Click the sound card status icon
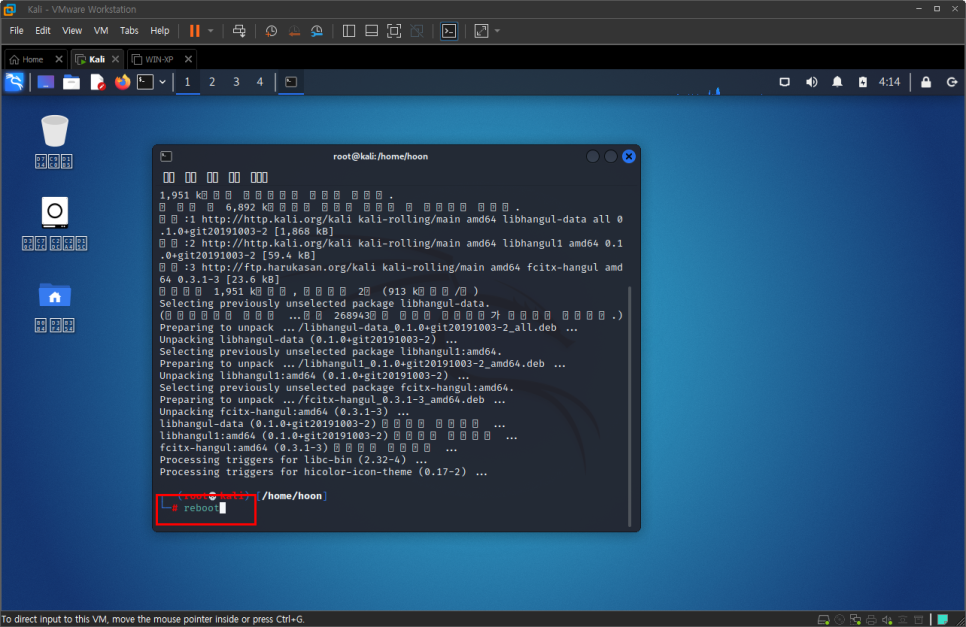 887,620
